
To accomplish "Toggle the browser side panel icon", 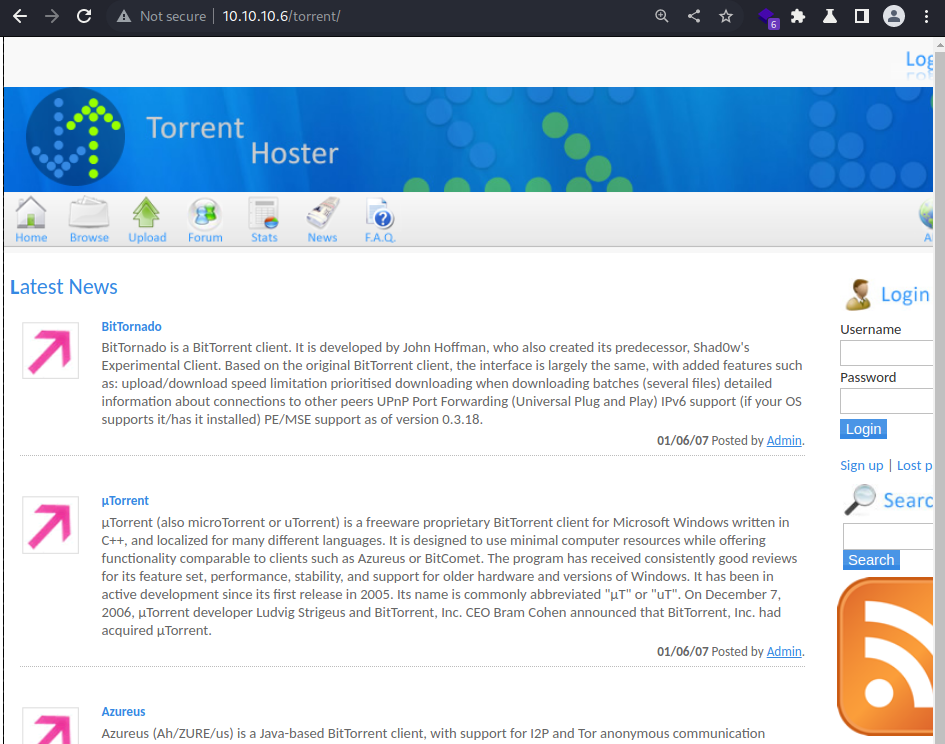I will coord(862,16).
